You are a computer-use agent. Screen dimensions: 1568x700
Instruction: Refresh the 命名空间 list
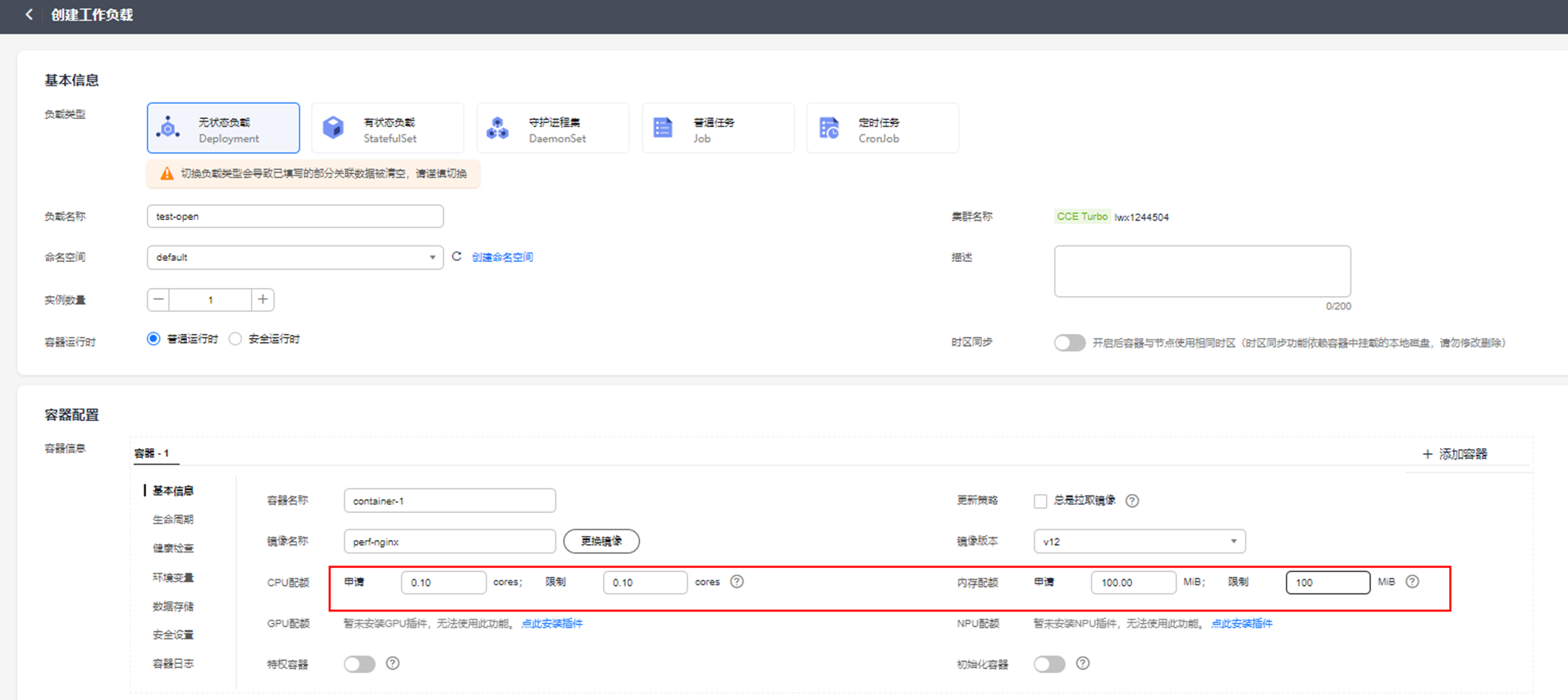click(x=457, y=257)
